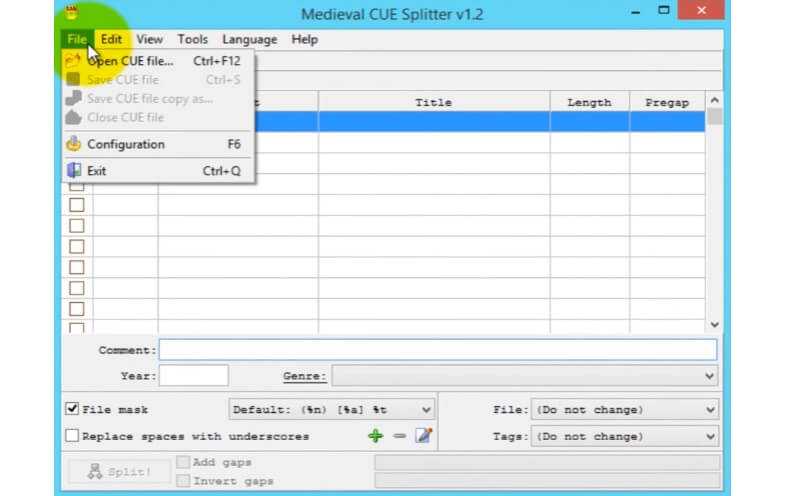Click the track list scroll up arrow

[x=714, y=100]
